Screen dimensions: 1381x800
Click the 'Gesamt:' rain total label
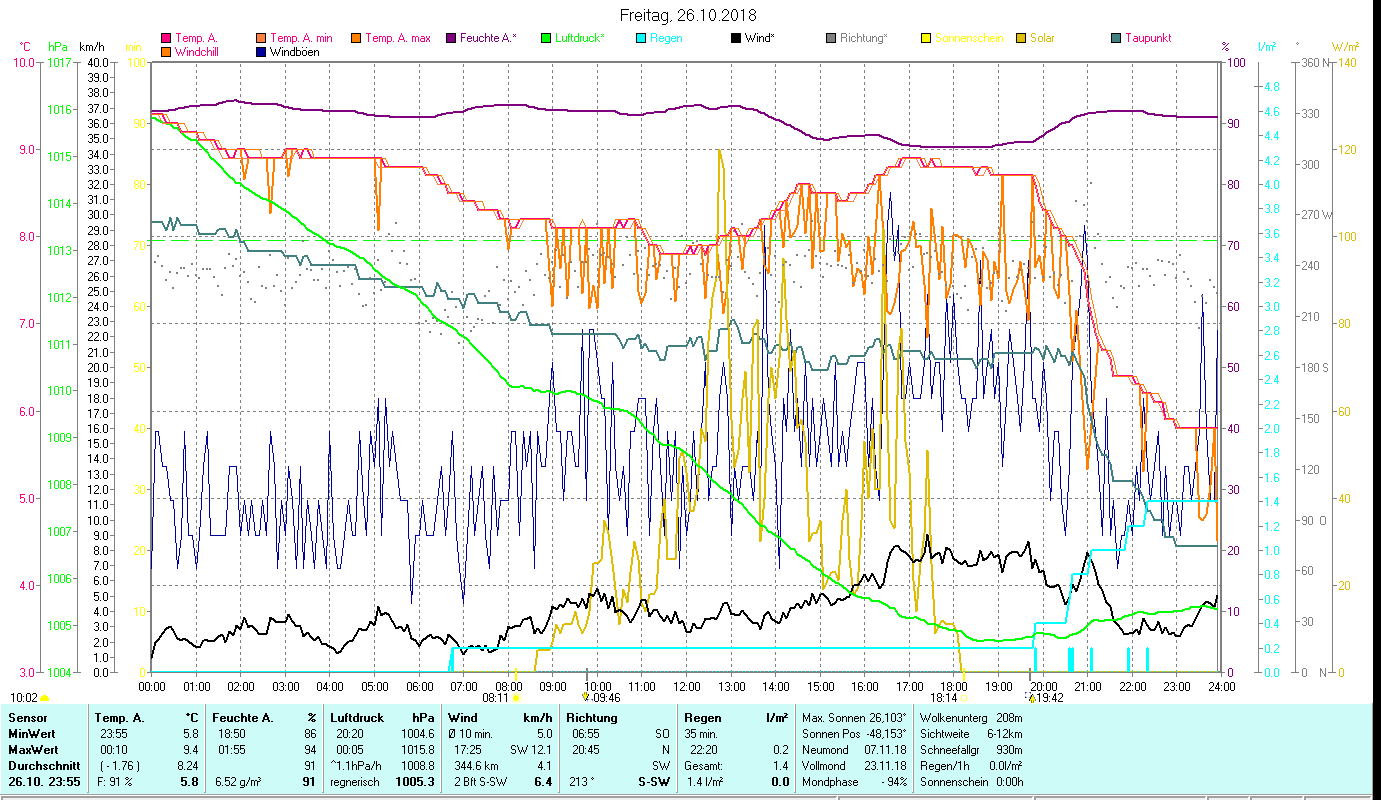[x=703, y=765]
